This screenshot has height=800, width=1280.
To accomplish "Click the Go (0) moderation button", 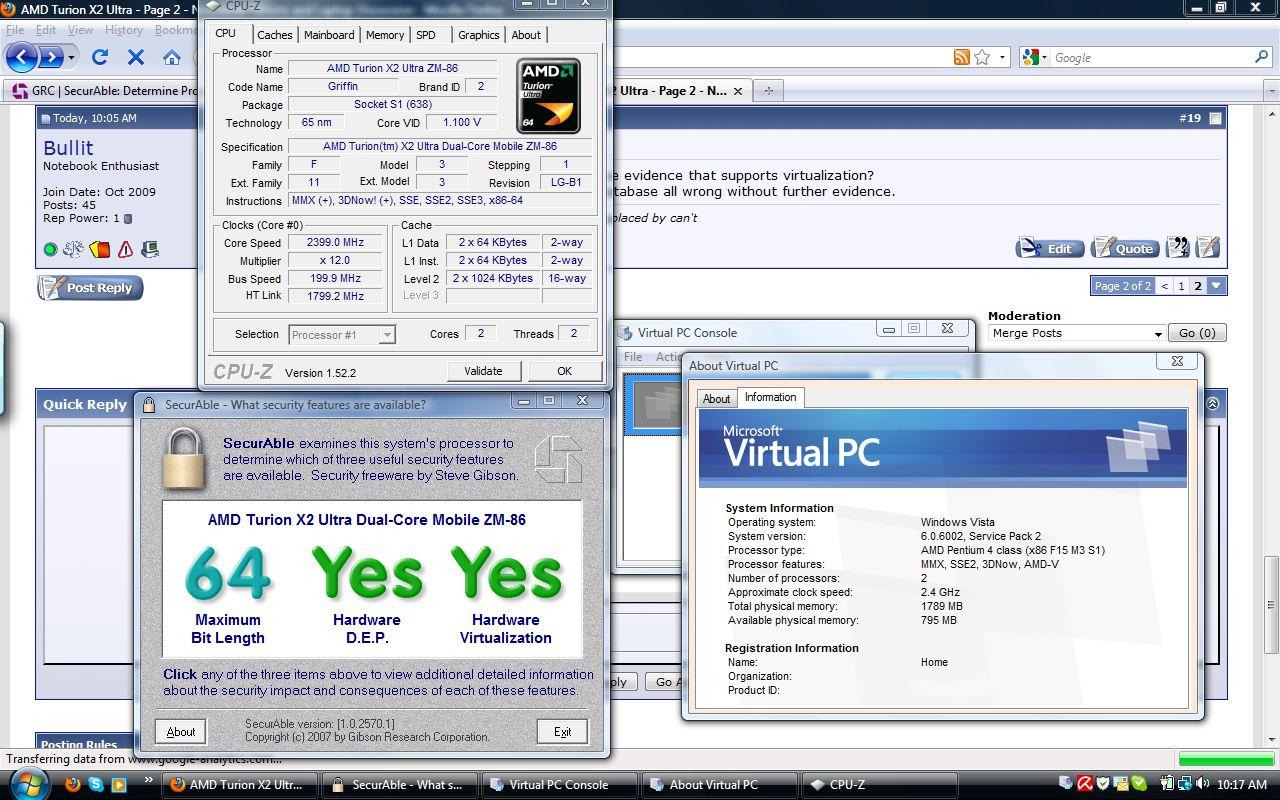I will pyautogui.click(x=1197, y=333).
